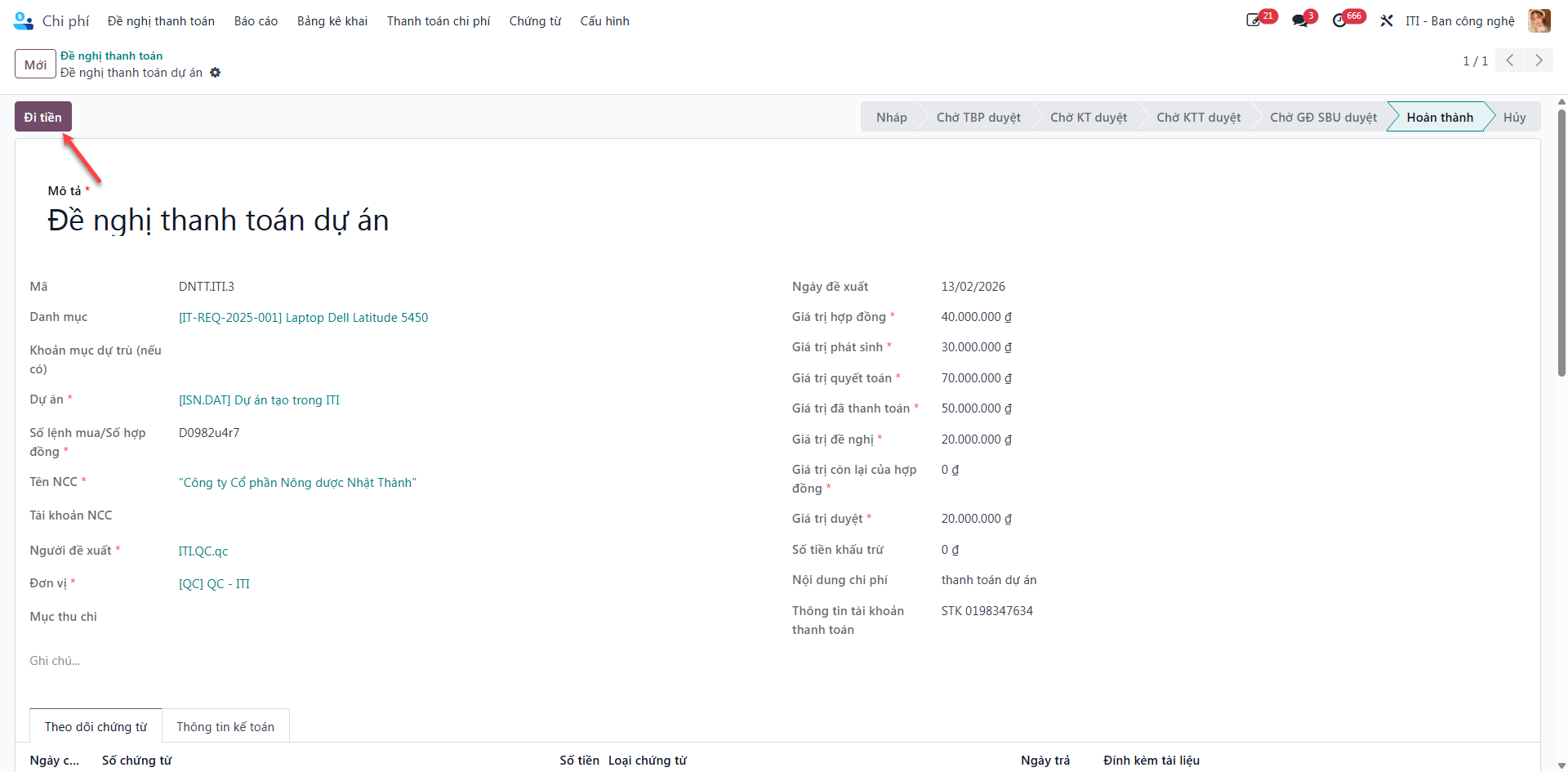The width and height of the screenshot is (1568, 772).
Task: Switch to Thông tin kế toán tab
Action: coord(225,726)
